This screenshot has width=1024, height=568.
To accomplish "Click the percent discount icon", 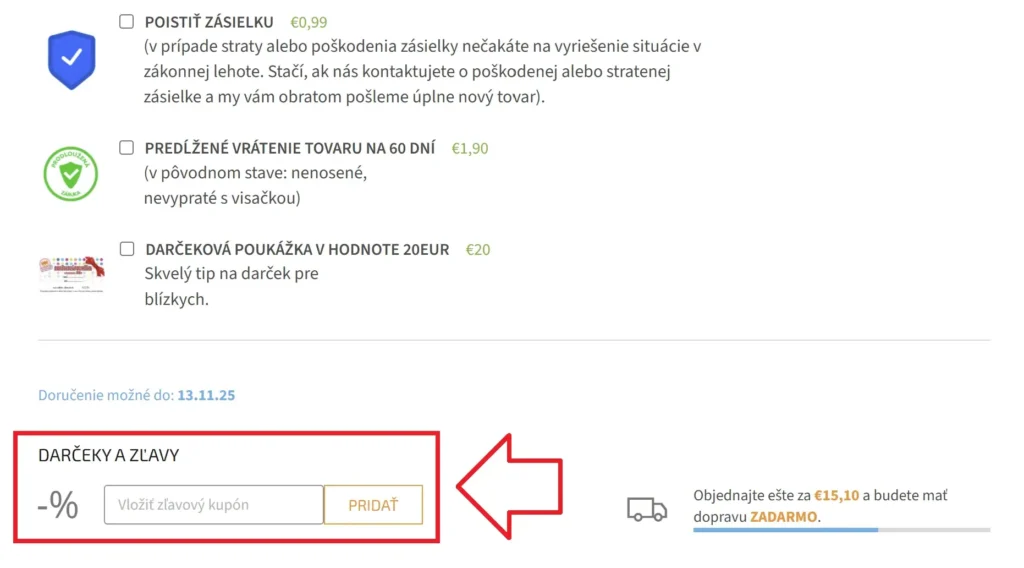I will click(59, 505).
